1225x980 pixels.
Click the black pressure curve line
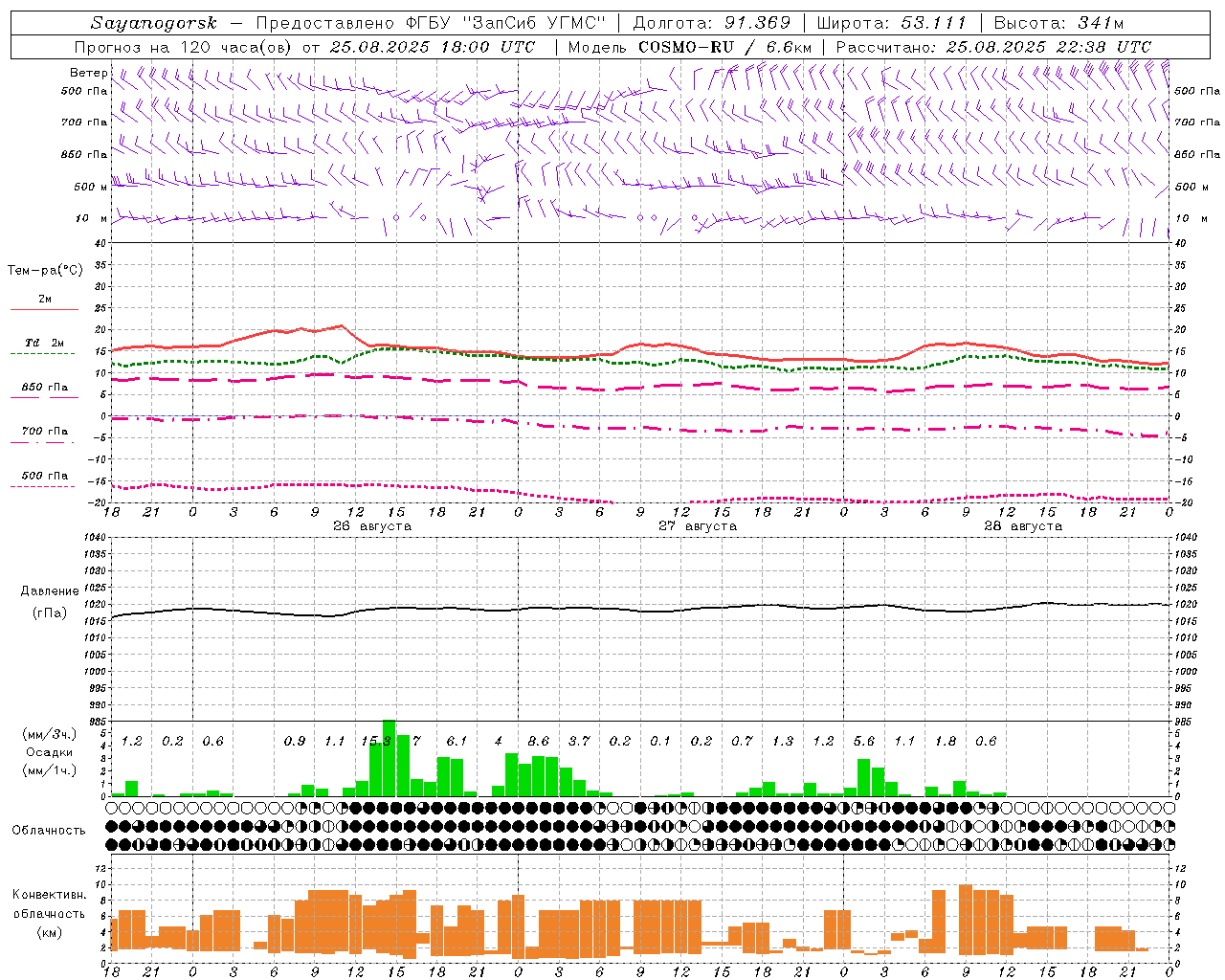641,610
